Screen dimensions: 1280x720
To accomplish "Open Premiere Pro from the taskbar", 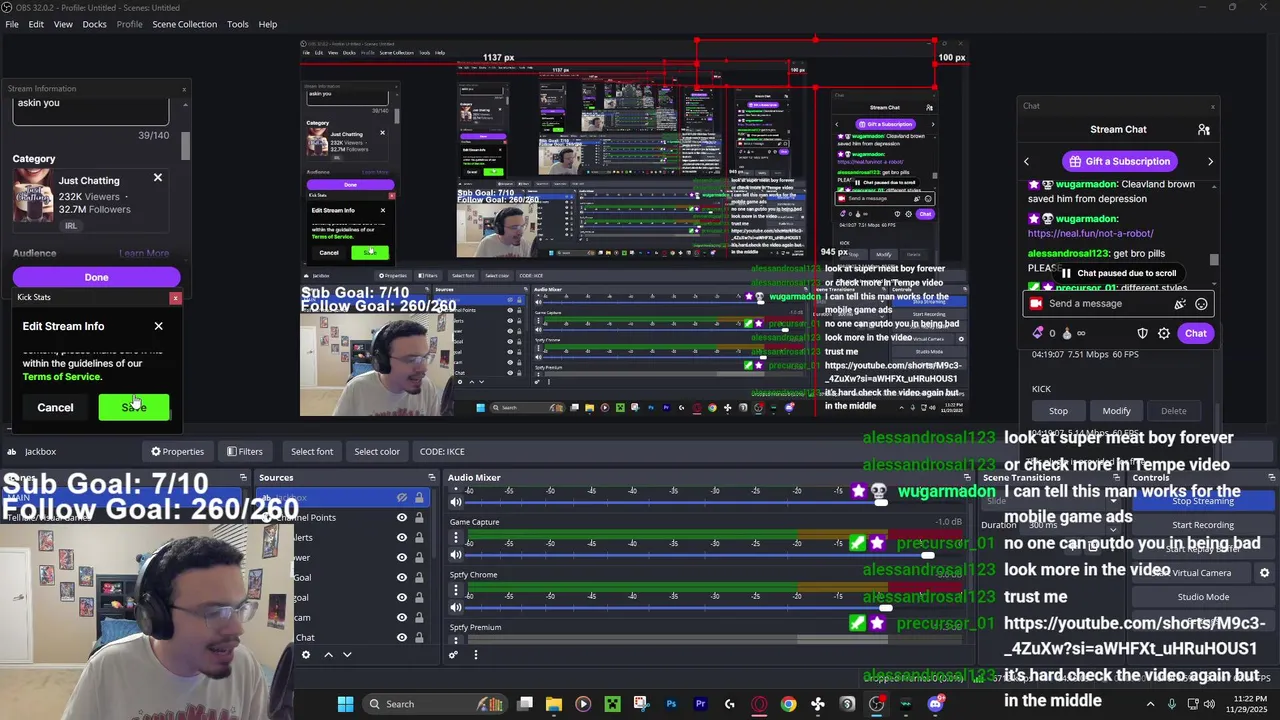I will 700,704.
